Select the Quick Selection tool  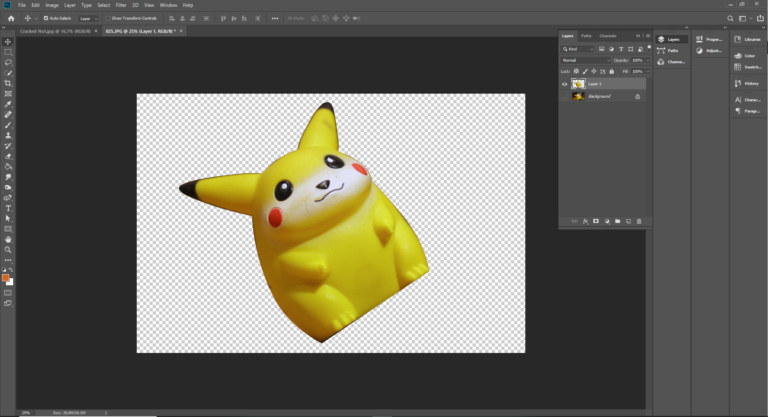coord(8,73)
